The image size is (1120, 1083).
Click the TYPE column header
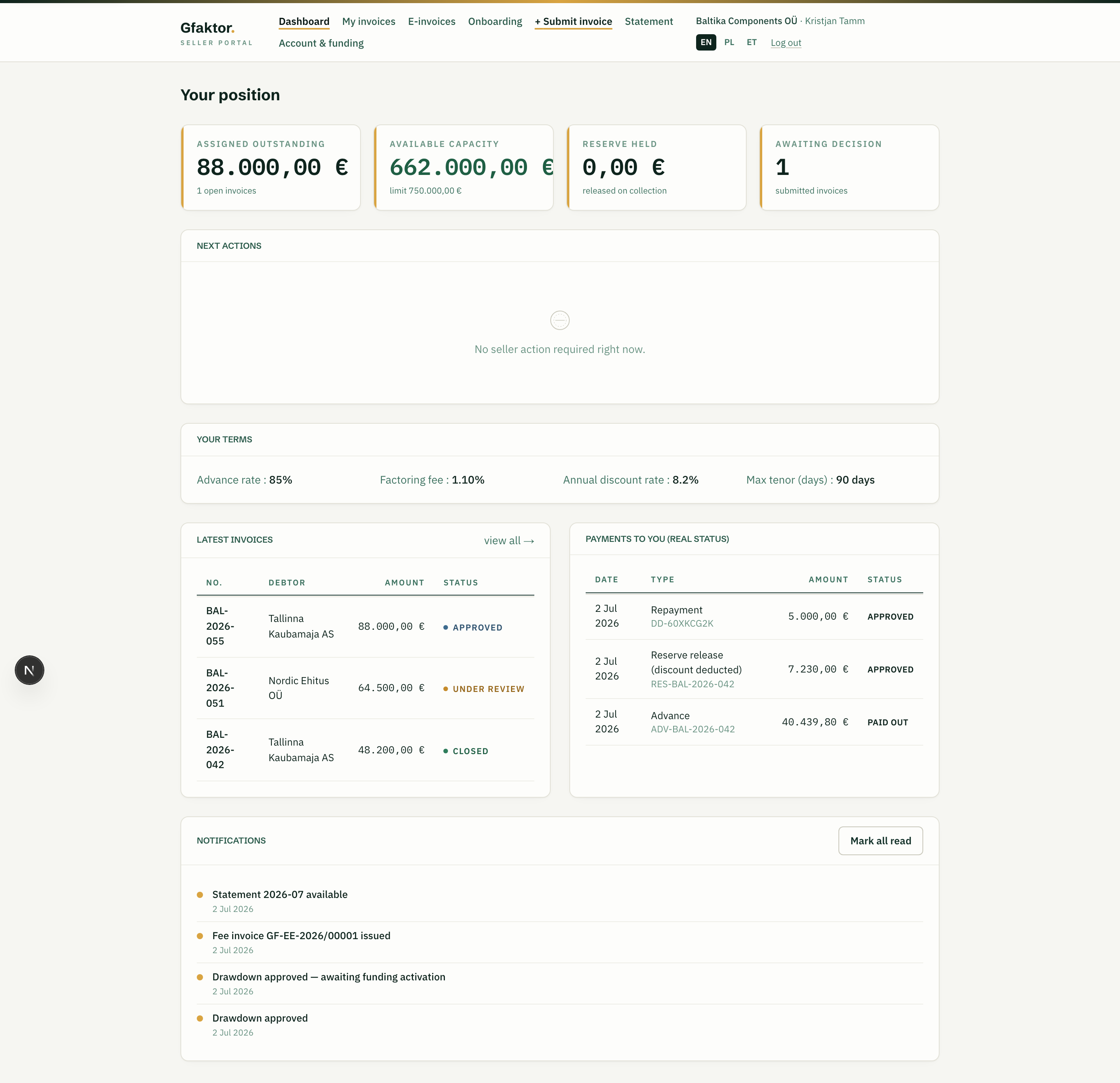pos(662,579)
